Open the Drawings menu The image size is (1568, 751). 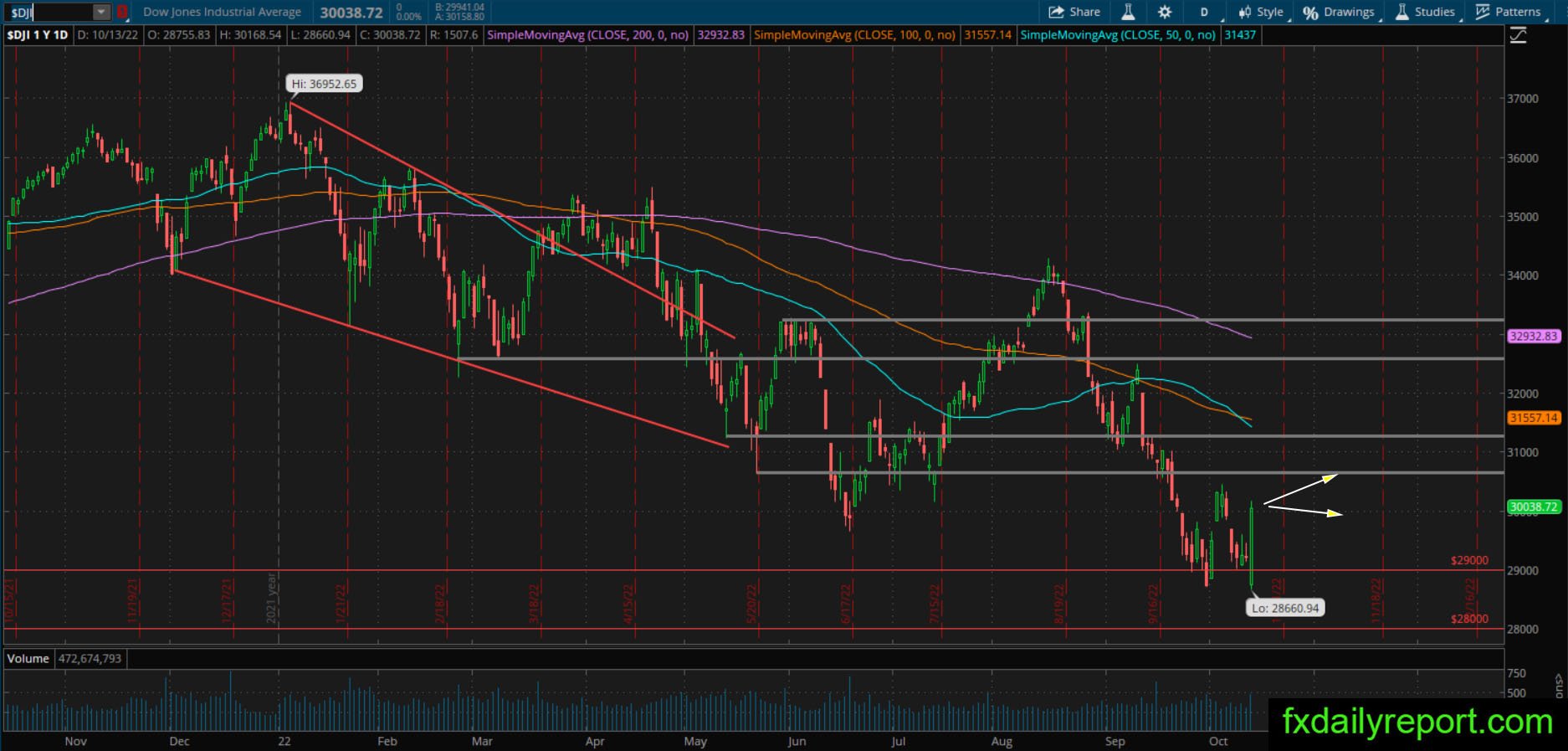(x=1339, y=12)
